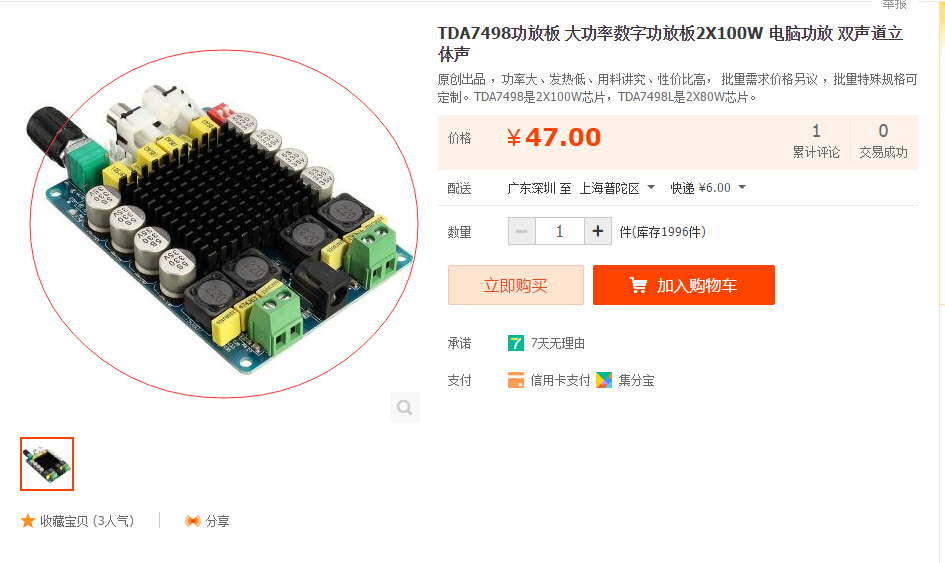Click the 举报 report link at top right
The image size is (945, 563).
click(894, 4)
